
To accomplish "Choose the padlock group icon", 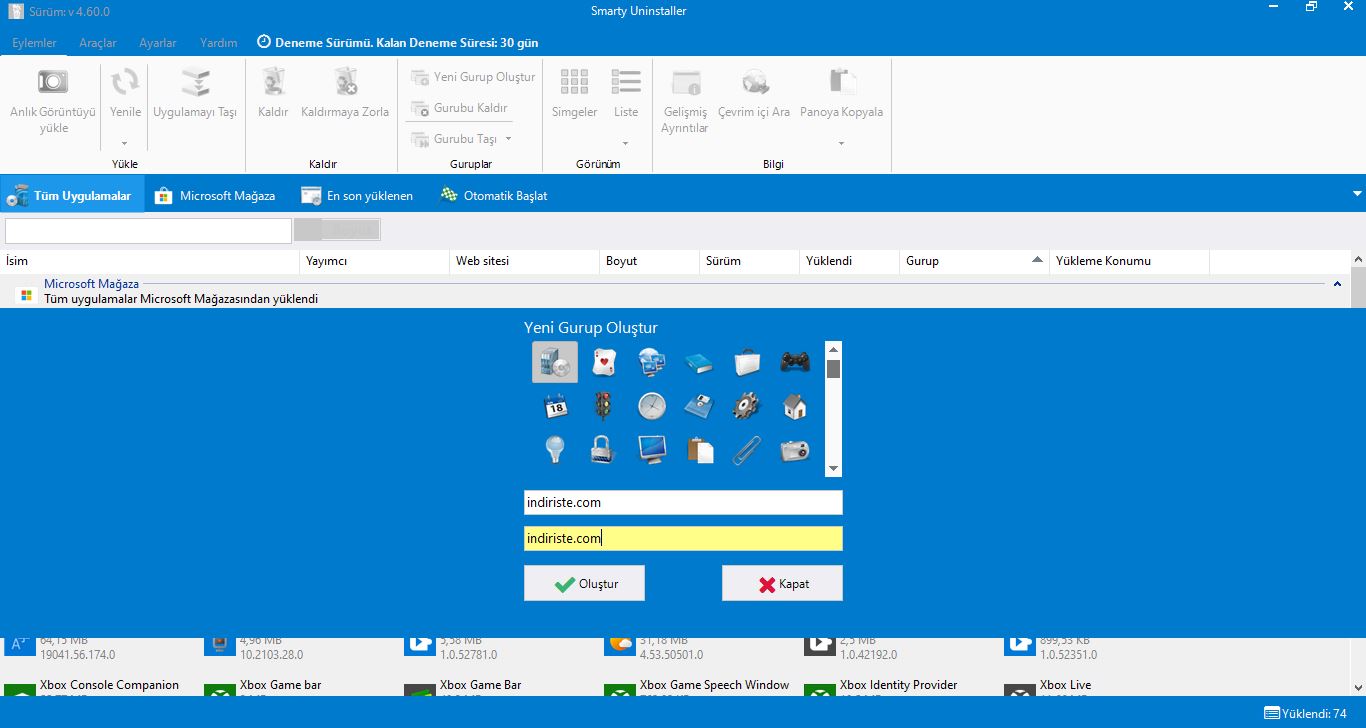I will [x=603, y=450].
